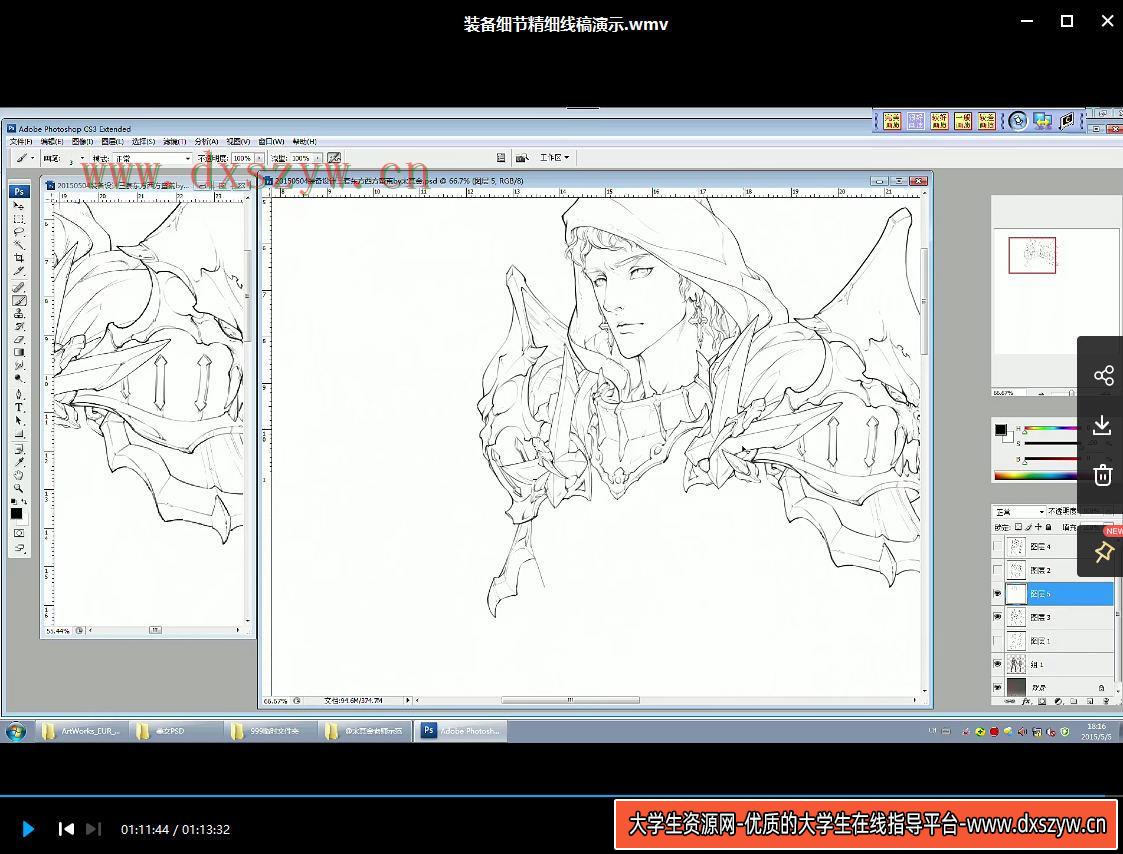Screen dimensions: 1123x854
Task: Switch to Adobe Photoshop taskbar button
Action: coord(462,731)
